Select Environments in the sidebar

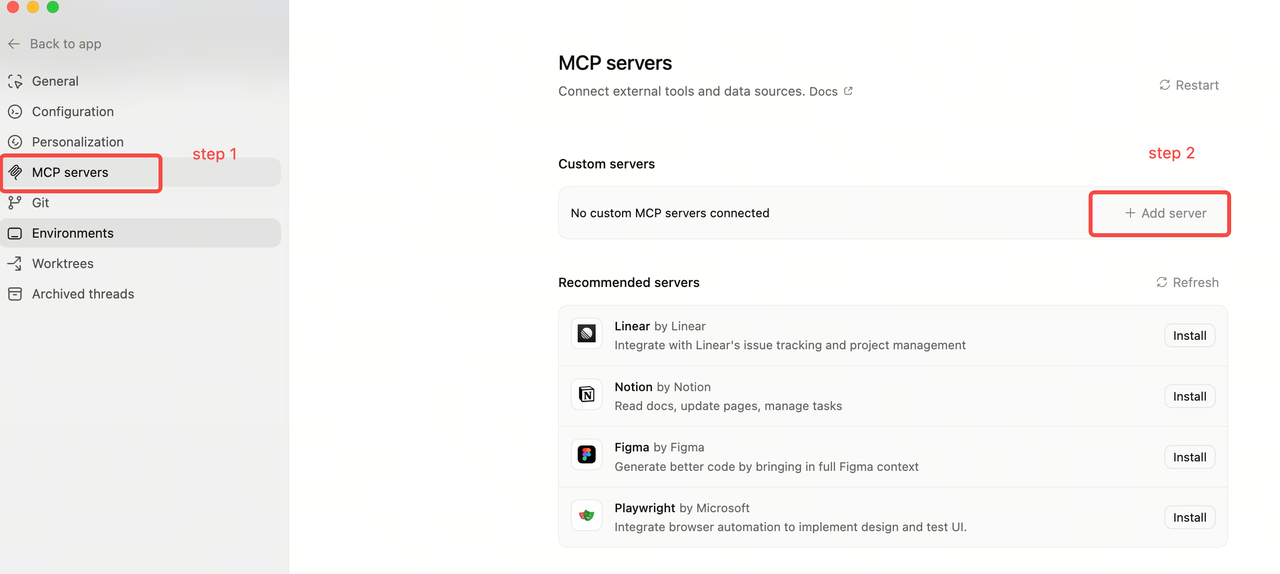(72, 233)
